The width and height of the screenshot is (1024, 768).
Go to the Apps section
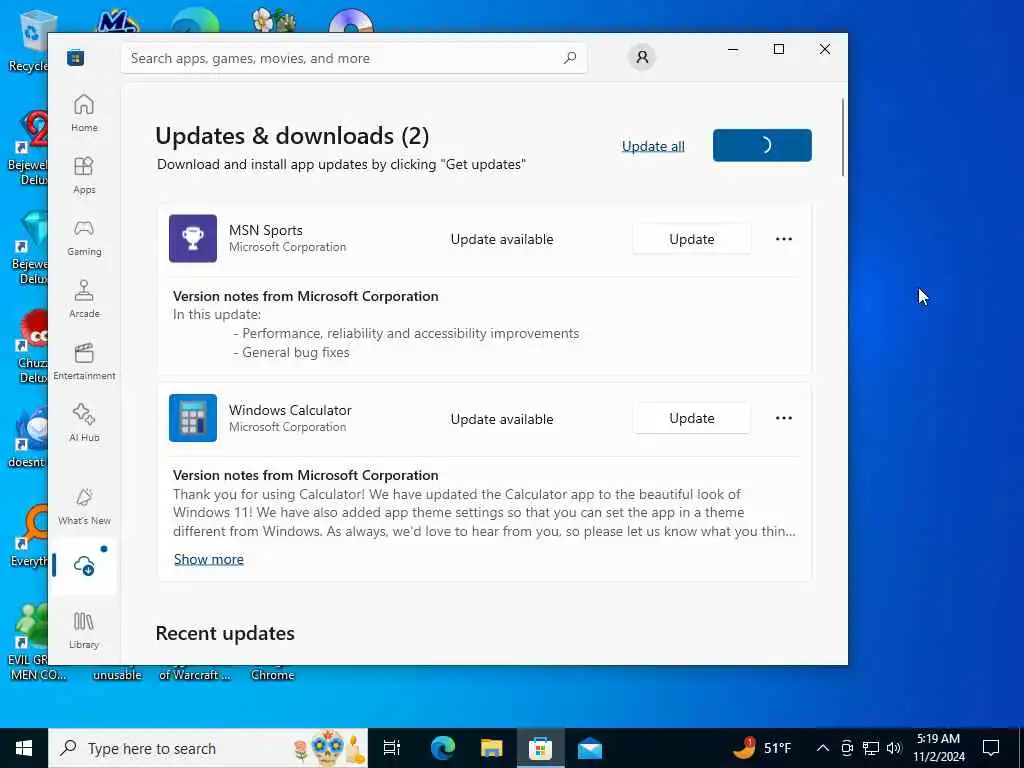(84, 175)
